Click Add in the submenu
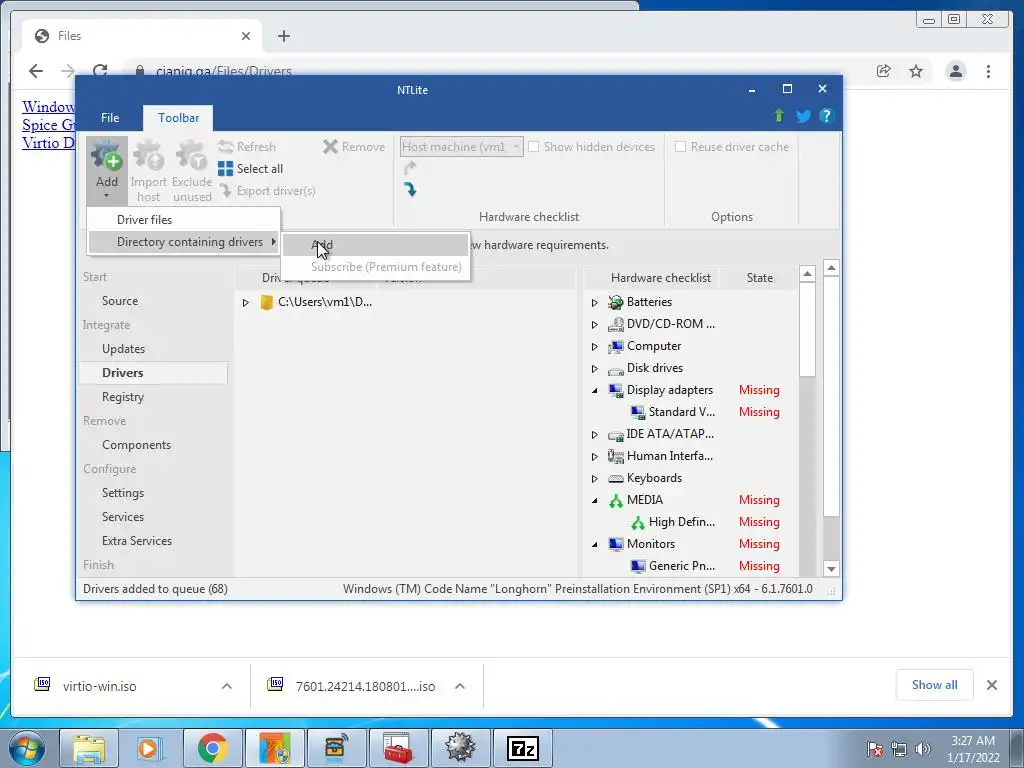Image resolution: width=1024 pixels, height=768 pixels. (x=376, y=245)
